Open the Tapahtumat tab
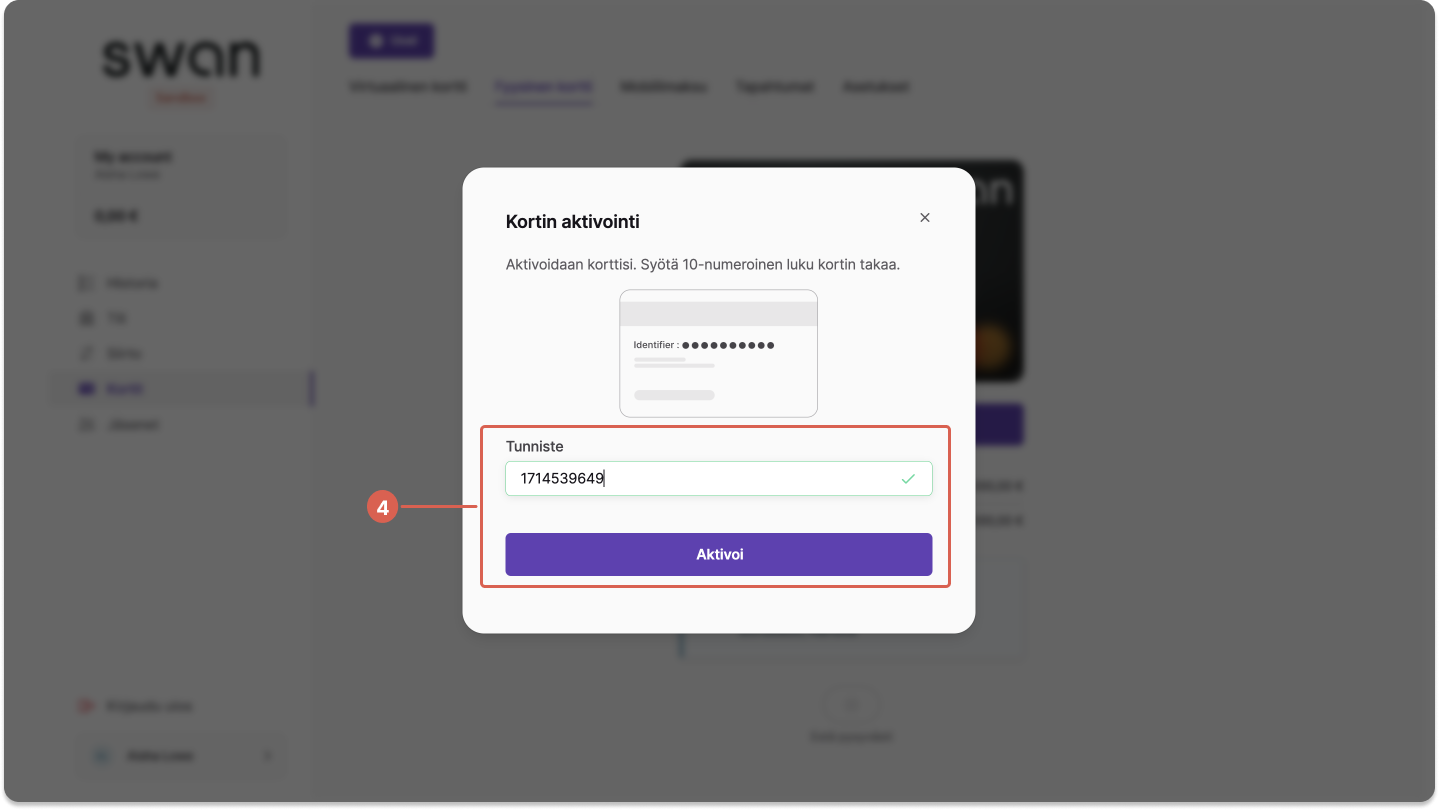 point(774,87)
